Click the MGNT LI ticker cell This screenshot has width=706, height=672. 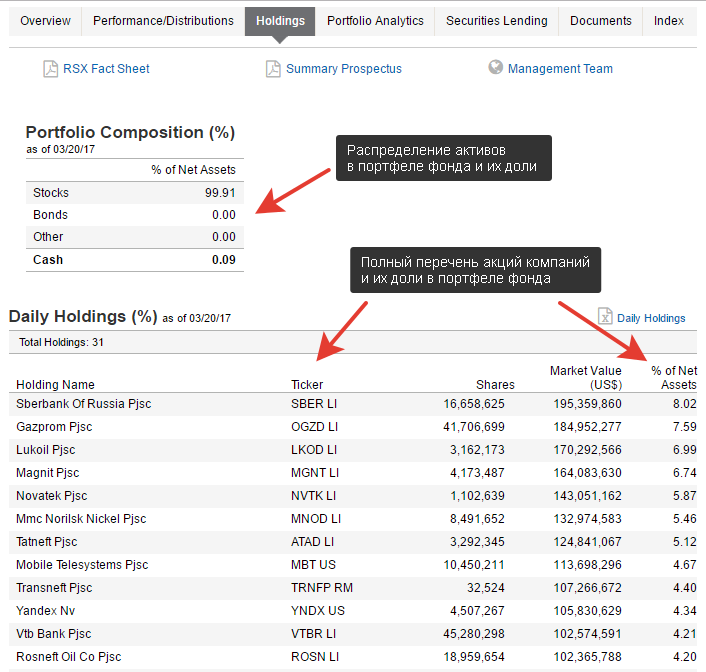tap(315, 473)
